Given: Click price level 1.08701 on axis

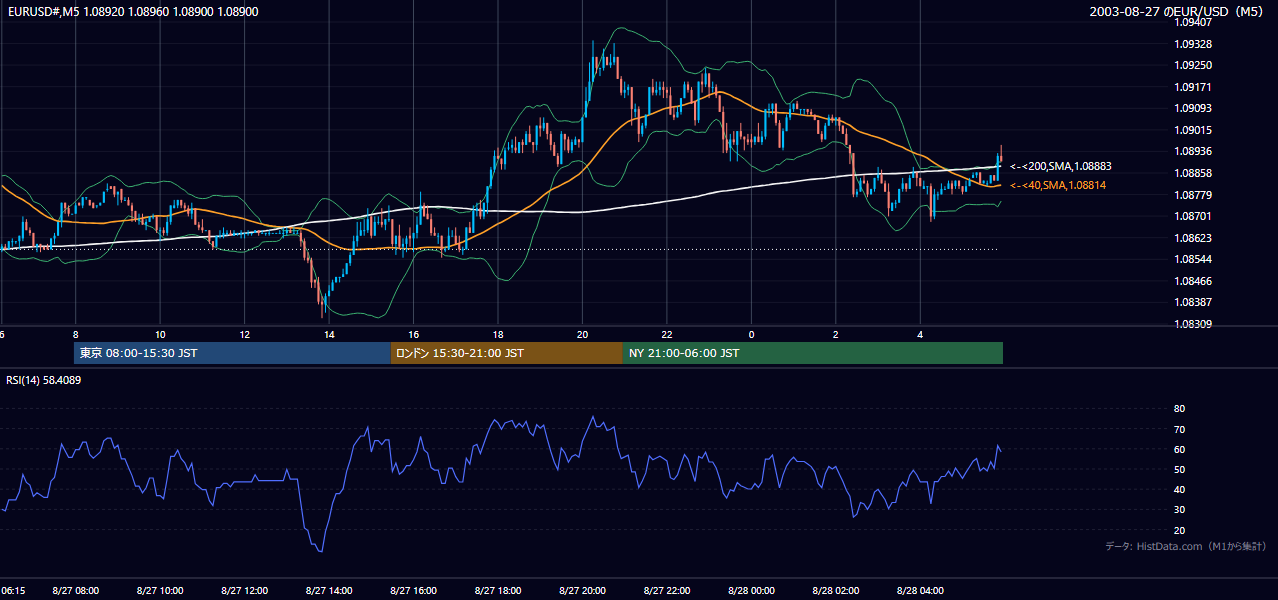Looking at the screenshot, I should tap(1192, 216).
